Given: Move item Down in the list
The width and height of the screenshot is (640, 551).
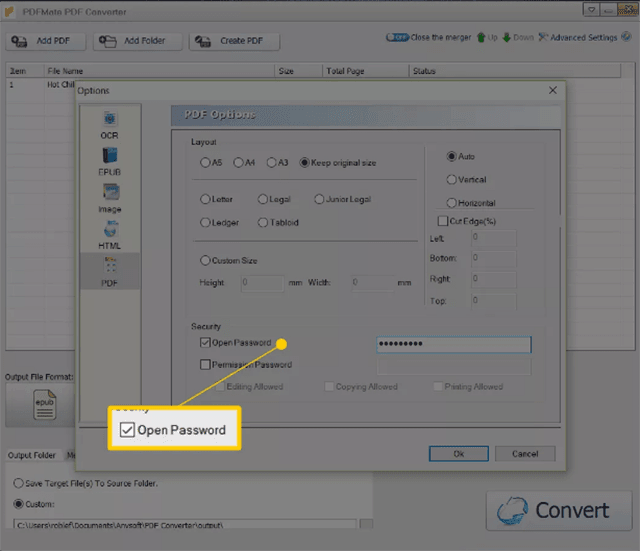Looking at the screenshot, I should [x=518, y=38].
